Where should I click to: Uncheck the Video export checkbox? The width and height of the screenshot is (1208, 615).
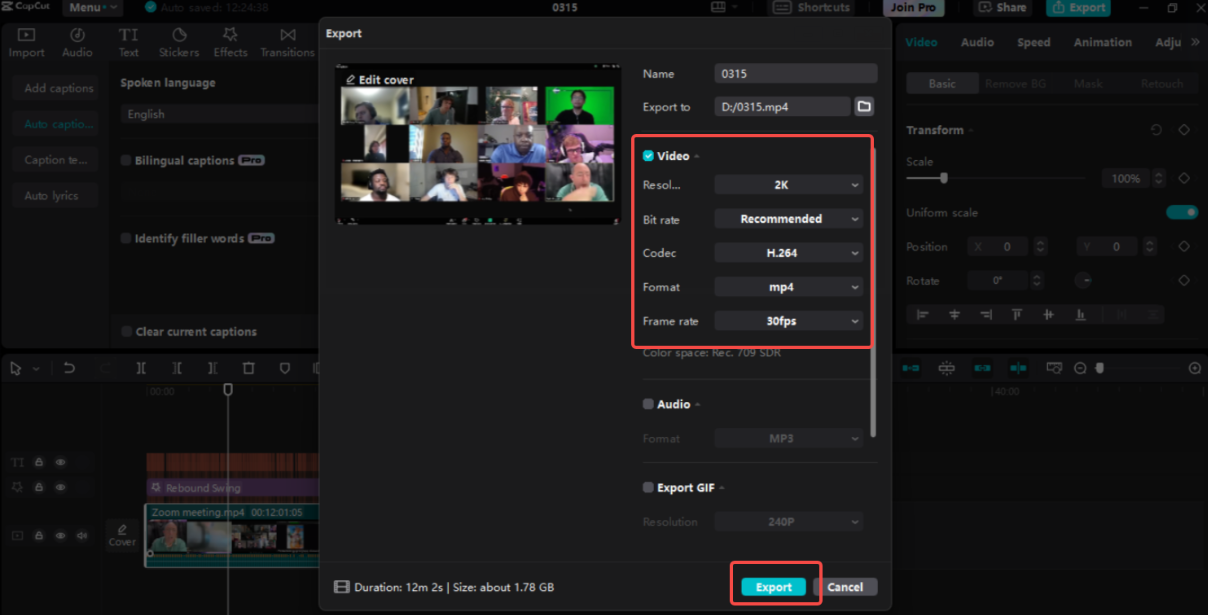(x=647, y=155)
